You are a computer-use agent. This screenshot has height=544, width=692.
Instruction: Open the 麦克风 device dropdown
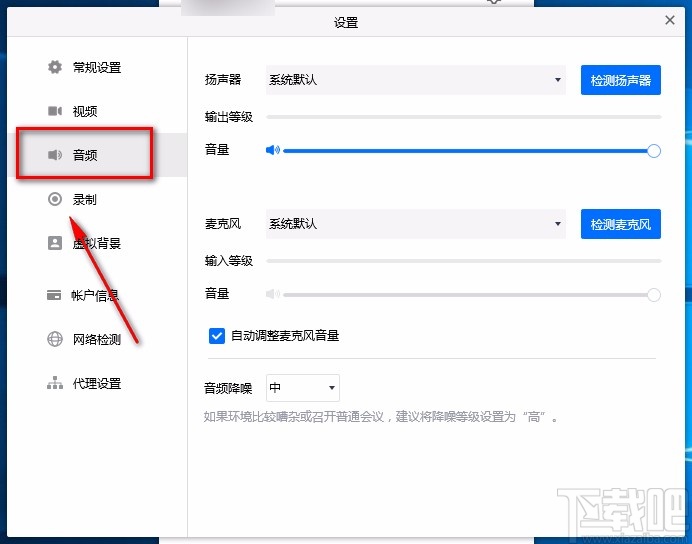click(x=416, y=224)
